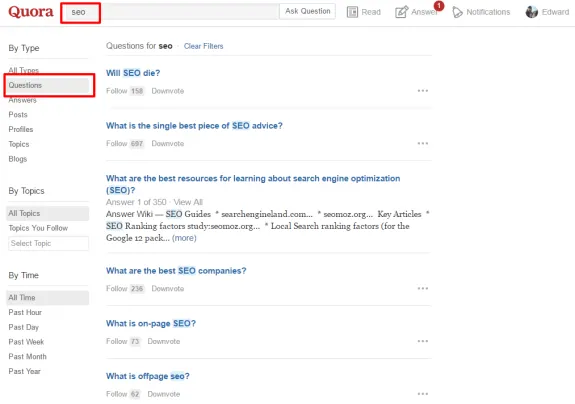Image resolution: width=575 pixels, height=404 pixels.
Task: Click View All answers link
Action: 188,202
